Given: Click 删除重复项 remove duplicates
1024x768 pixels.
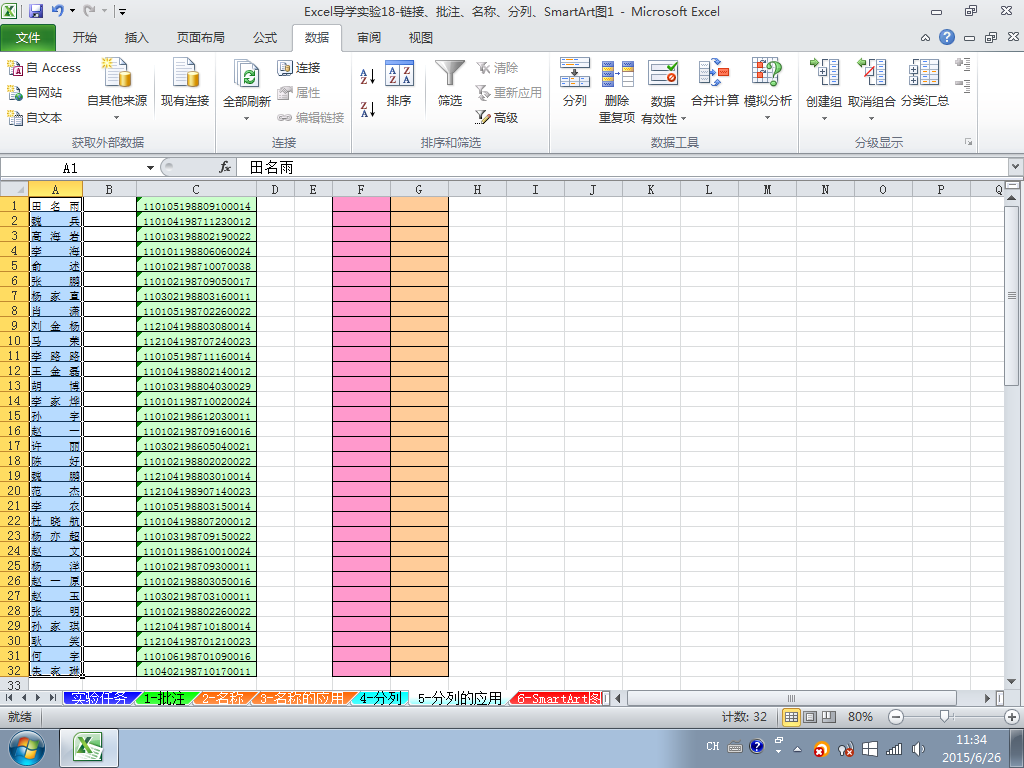Looking at the screenshot, I should tap(617, 91).
